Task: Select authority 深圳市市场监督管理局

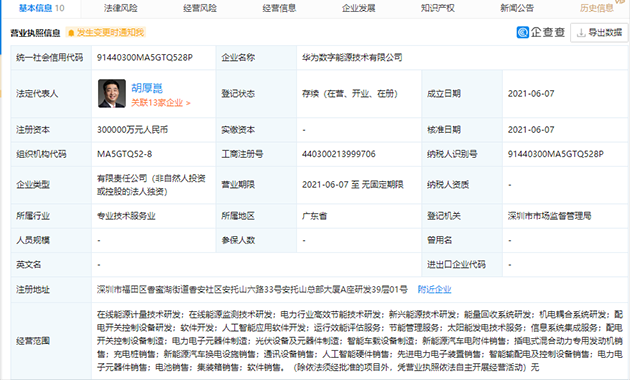Action: coord(549,216)
